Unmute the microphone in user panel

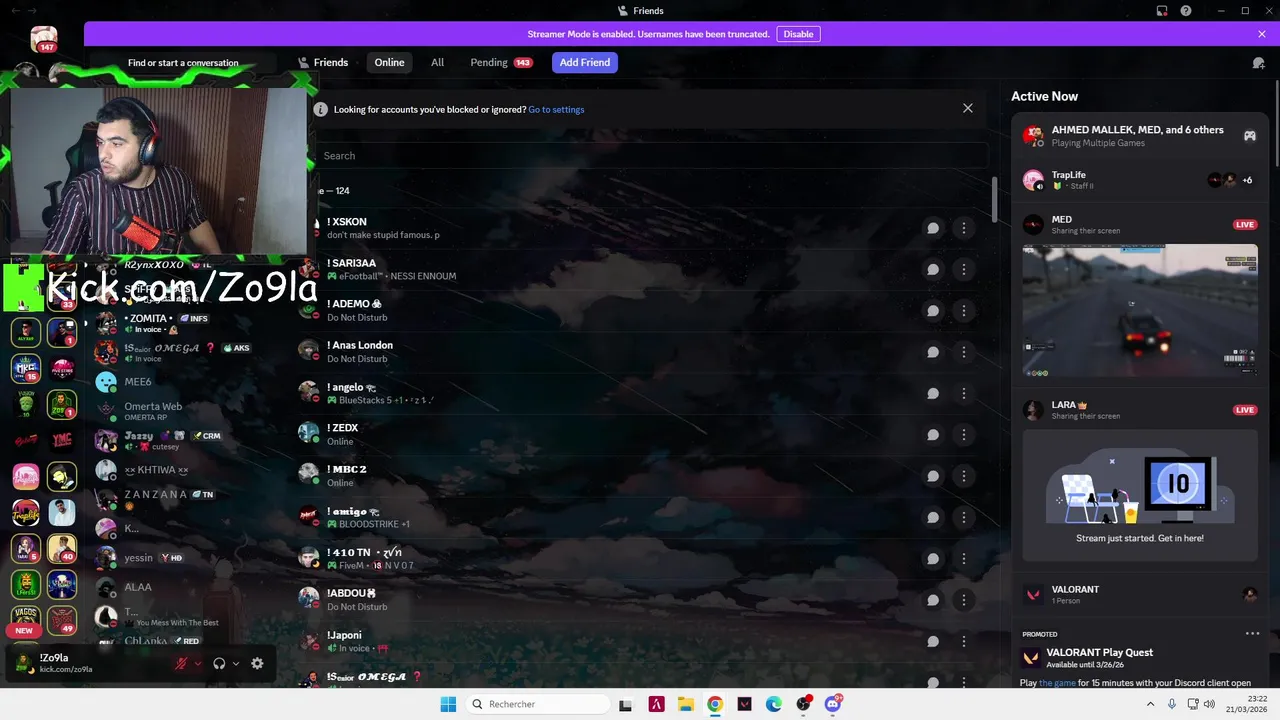[181, 663]
